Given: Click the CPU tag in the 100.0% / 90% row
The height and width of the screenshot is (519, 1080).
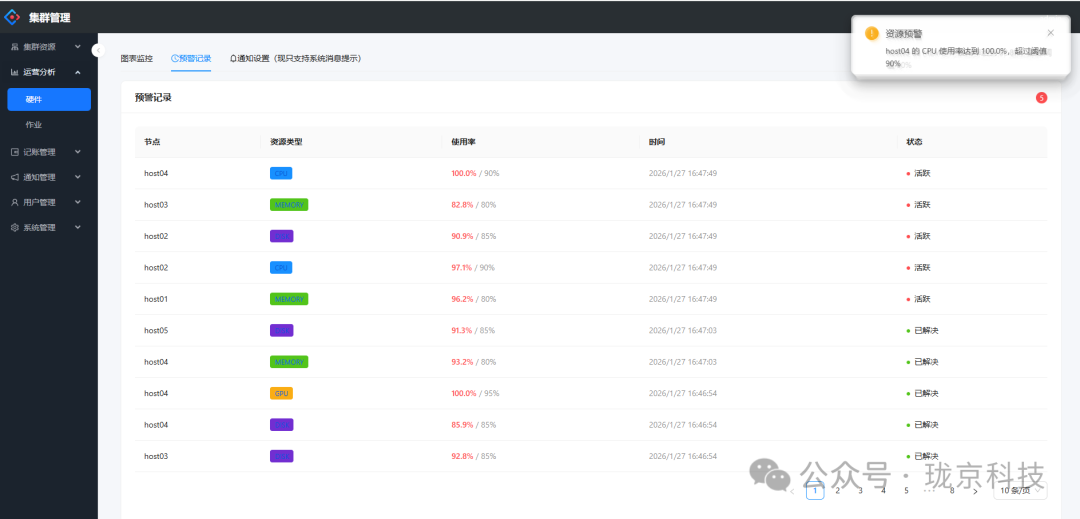Looking at the screenshot, I should [x=281, y=173].
